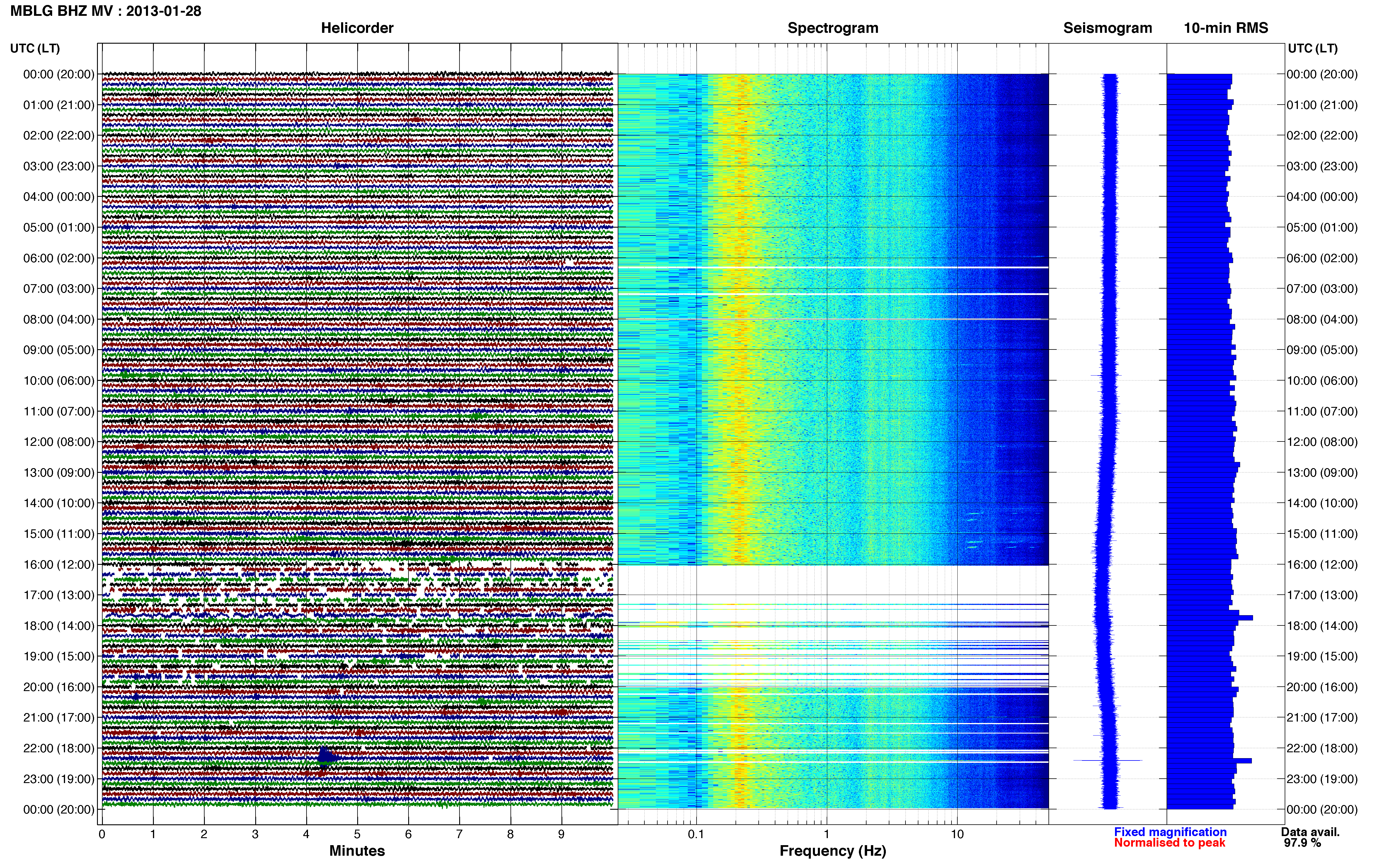Click '10:00 (06:00)' on Helicorder time axis
The image size is (1389, 868).
[x=59, y=381]
